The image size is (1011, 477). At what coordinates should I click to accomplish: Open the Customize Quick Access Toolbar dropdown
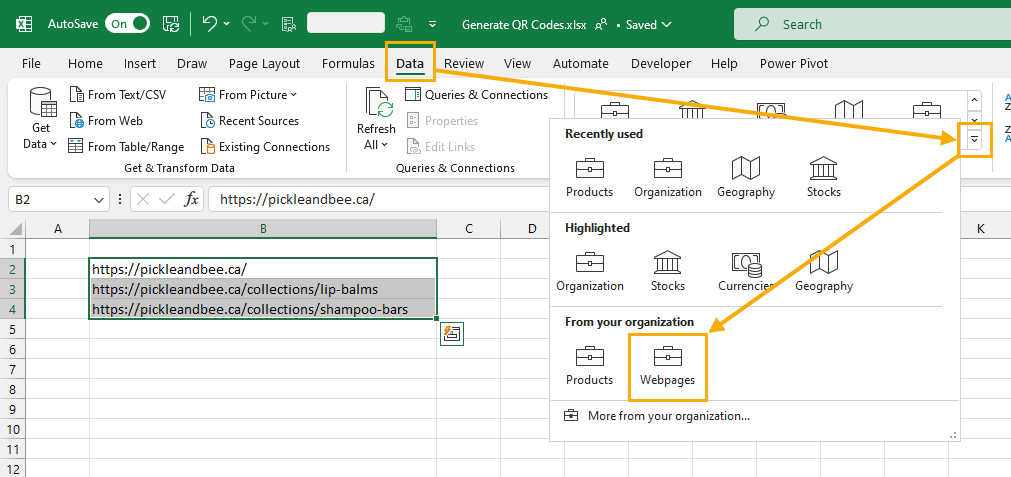[433, 24]
